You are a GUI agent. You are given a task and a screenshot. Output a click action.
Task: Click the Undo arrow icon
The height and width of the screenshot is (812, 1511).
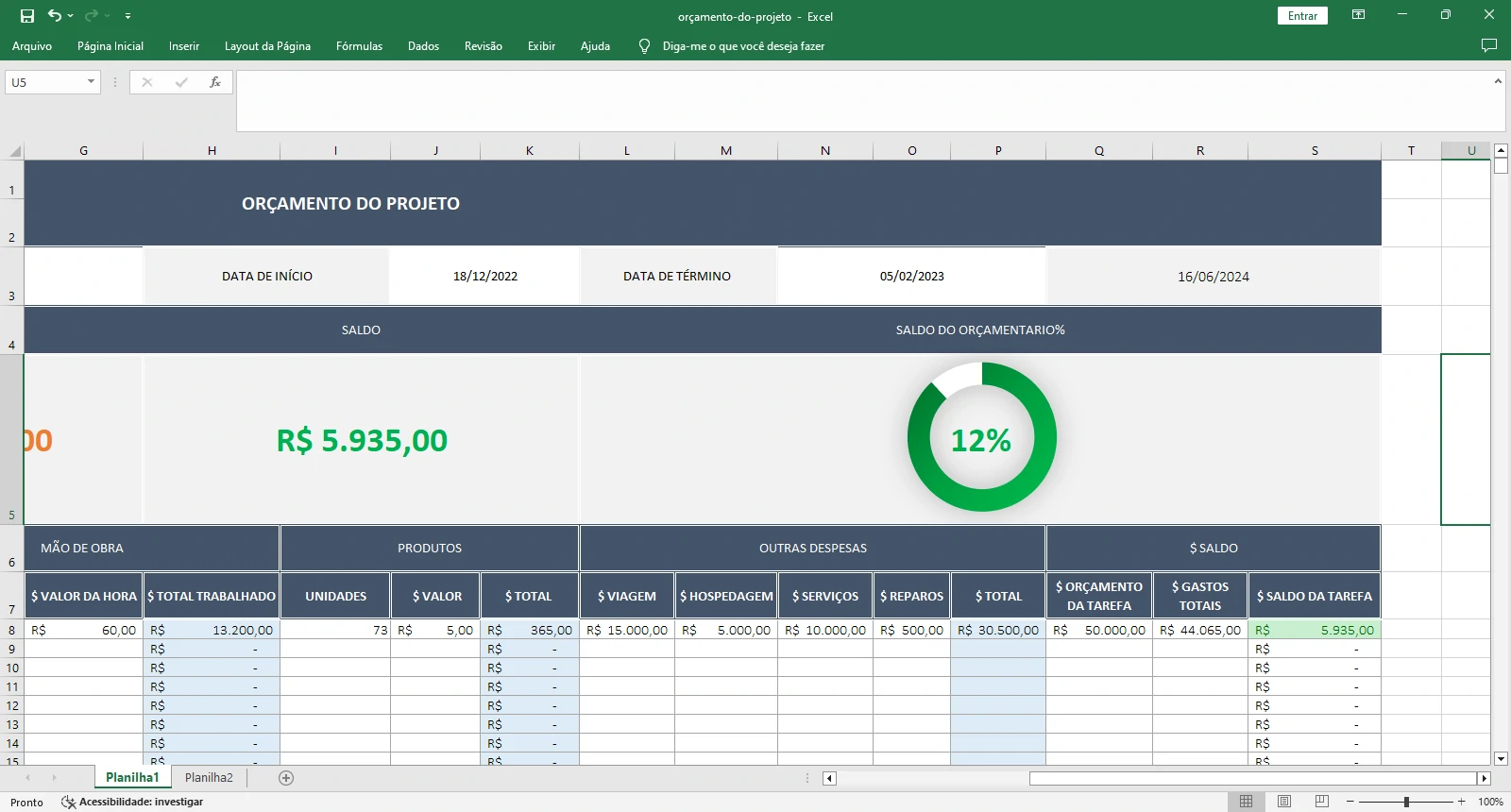coord(55,16)
